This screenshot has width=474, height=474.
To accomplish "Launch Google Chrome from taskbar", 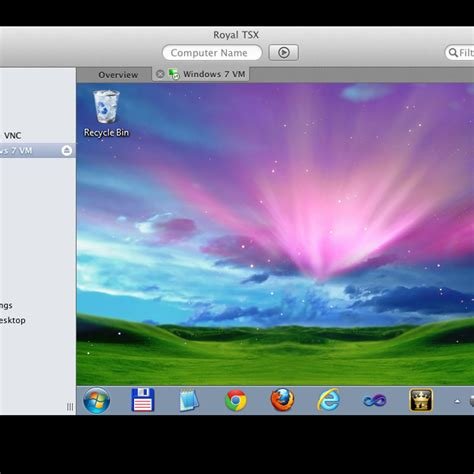I will [236, 400].
